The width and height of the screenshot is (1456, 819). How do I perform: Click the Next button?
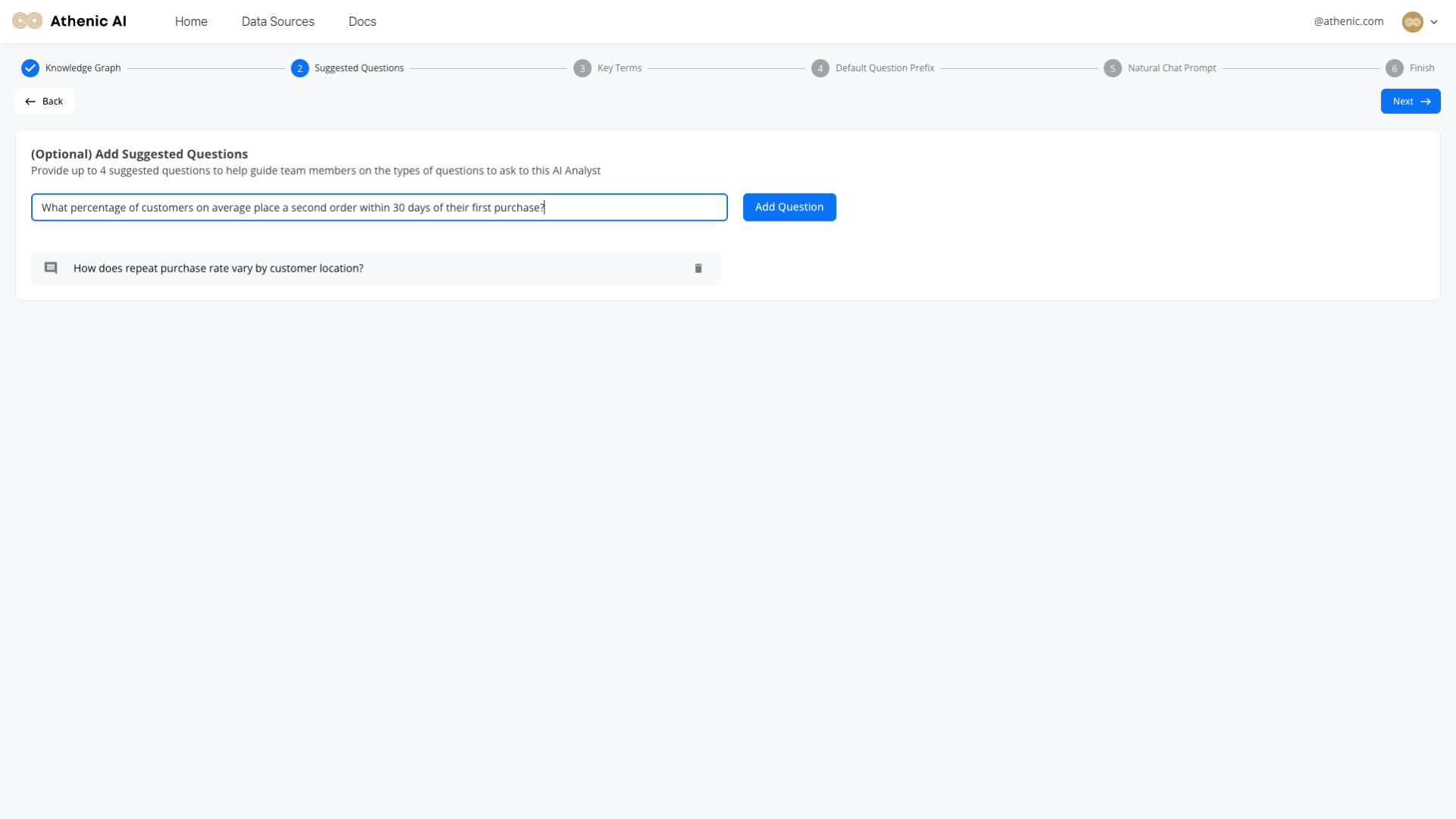click(1410, 101)
